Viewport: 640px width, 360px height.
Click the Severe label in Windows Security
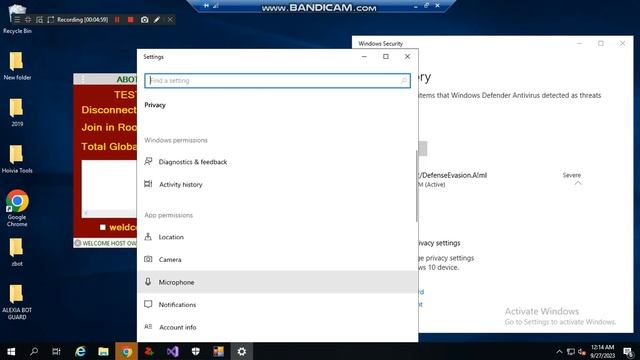tap(571, 175)
